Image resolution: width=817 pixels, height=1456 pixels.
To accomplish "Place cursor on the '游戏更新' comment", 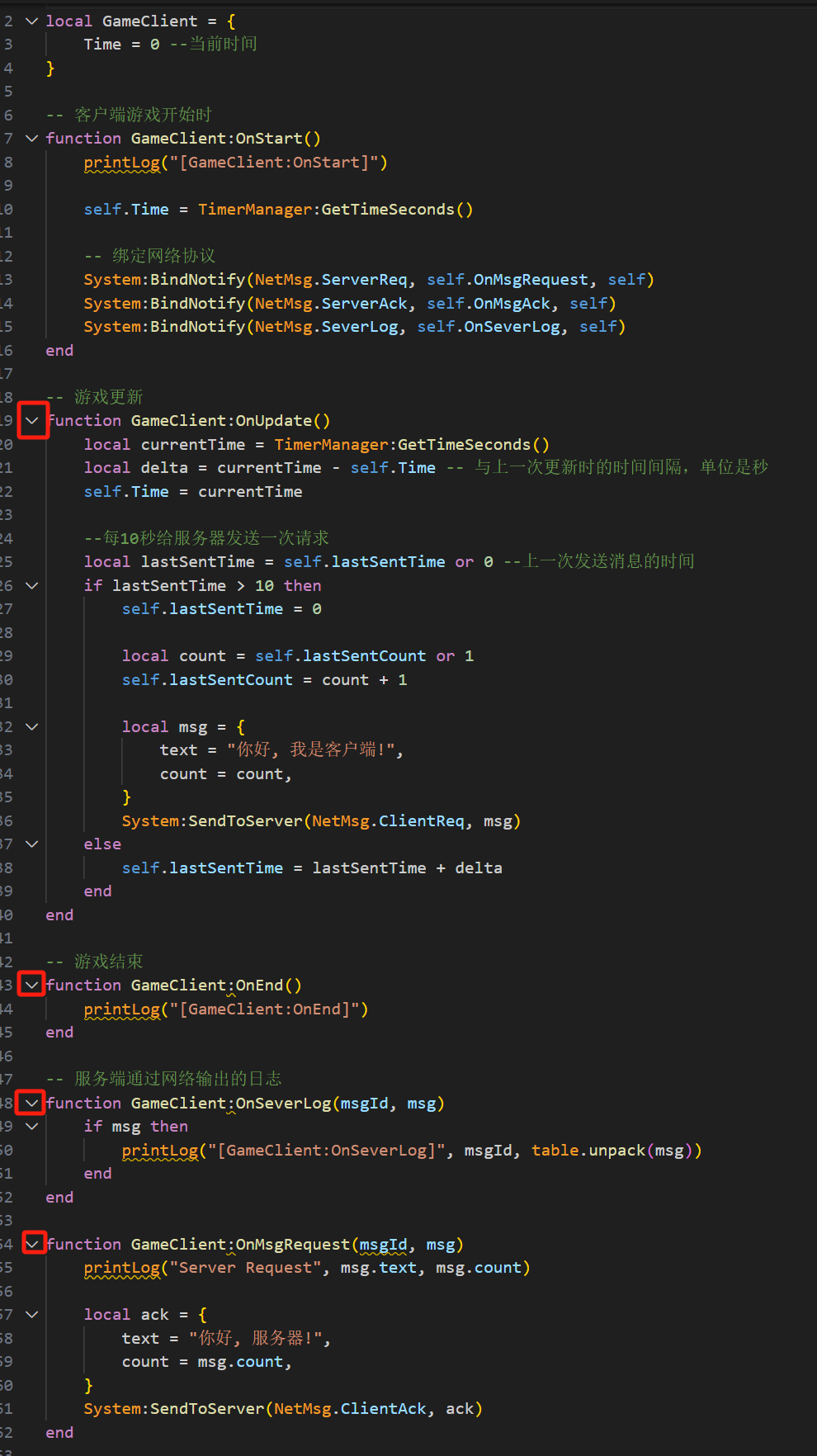I will (x=108, y=397).
